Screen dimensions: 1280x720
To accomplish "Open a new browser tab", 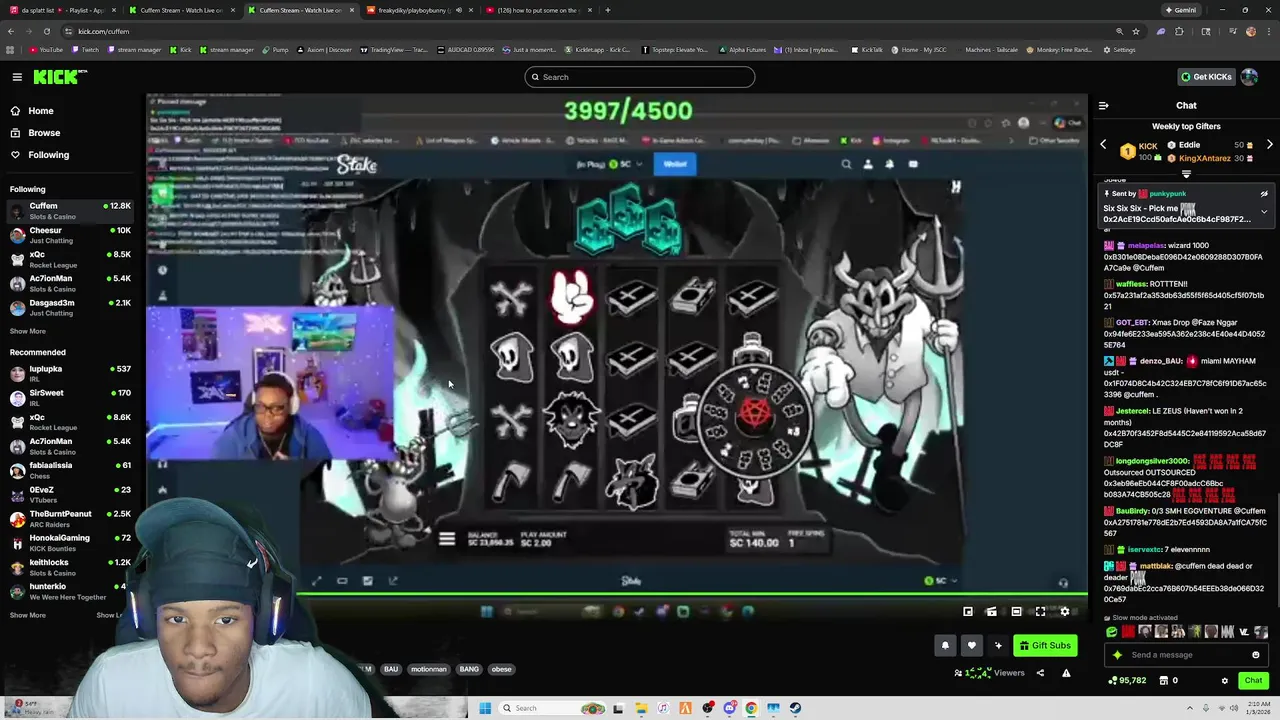I will (607, 10).
